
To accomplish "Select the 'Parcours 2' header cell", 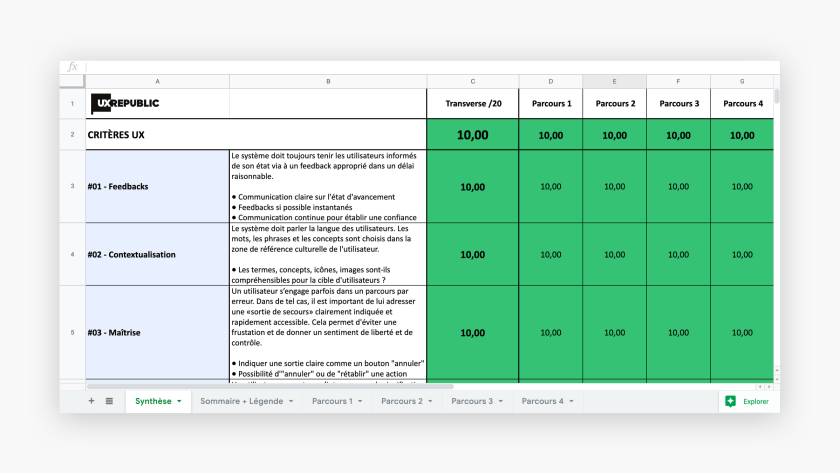I will [614, 103].
